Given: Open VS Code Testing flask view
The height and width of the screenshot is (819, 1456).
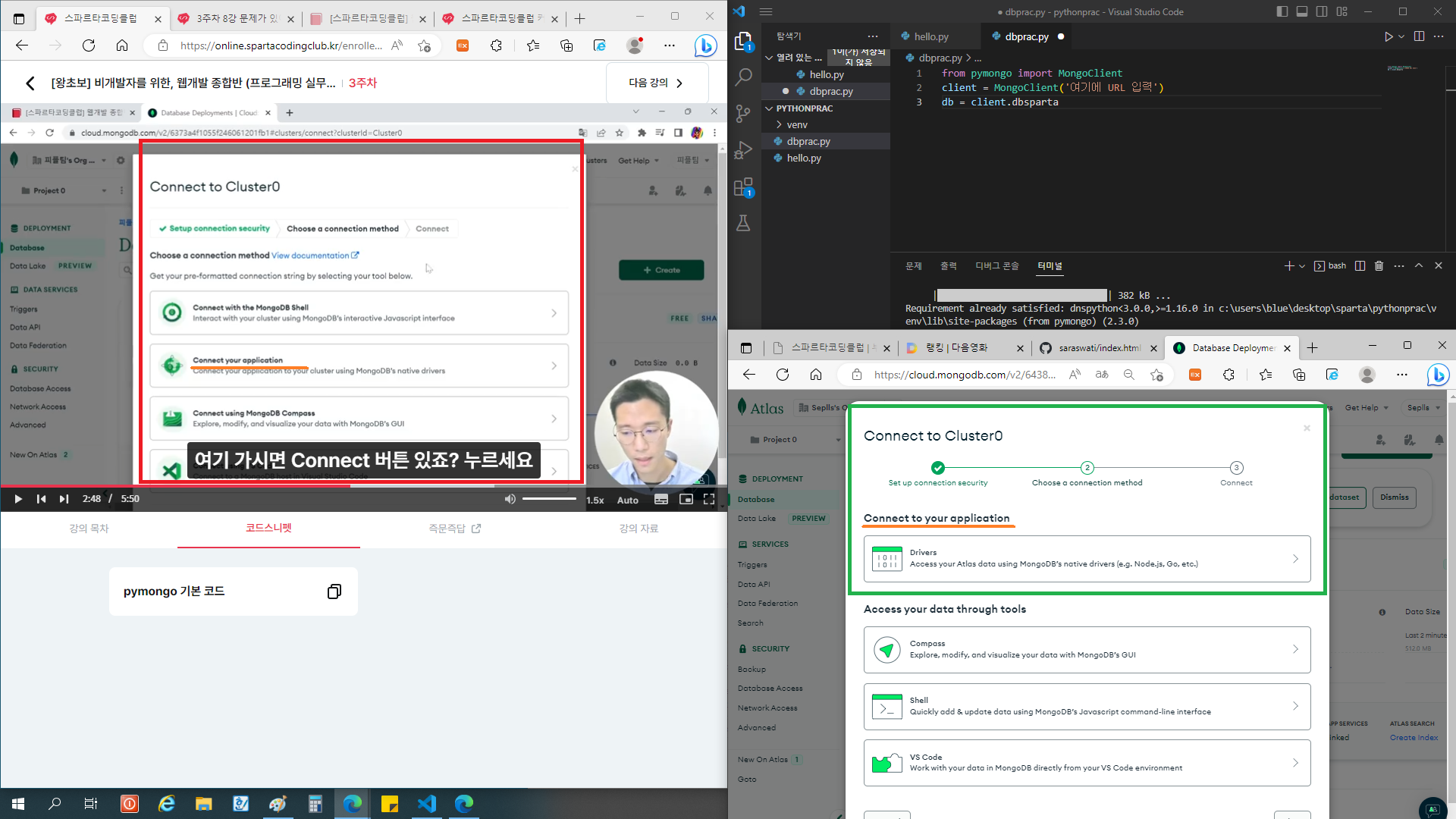Looking at the screenshot, I should pyautogui.click(x=743, y=223).
